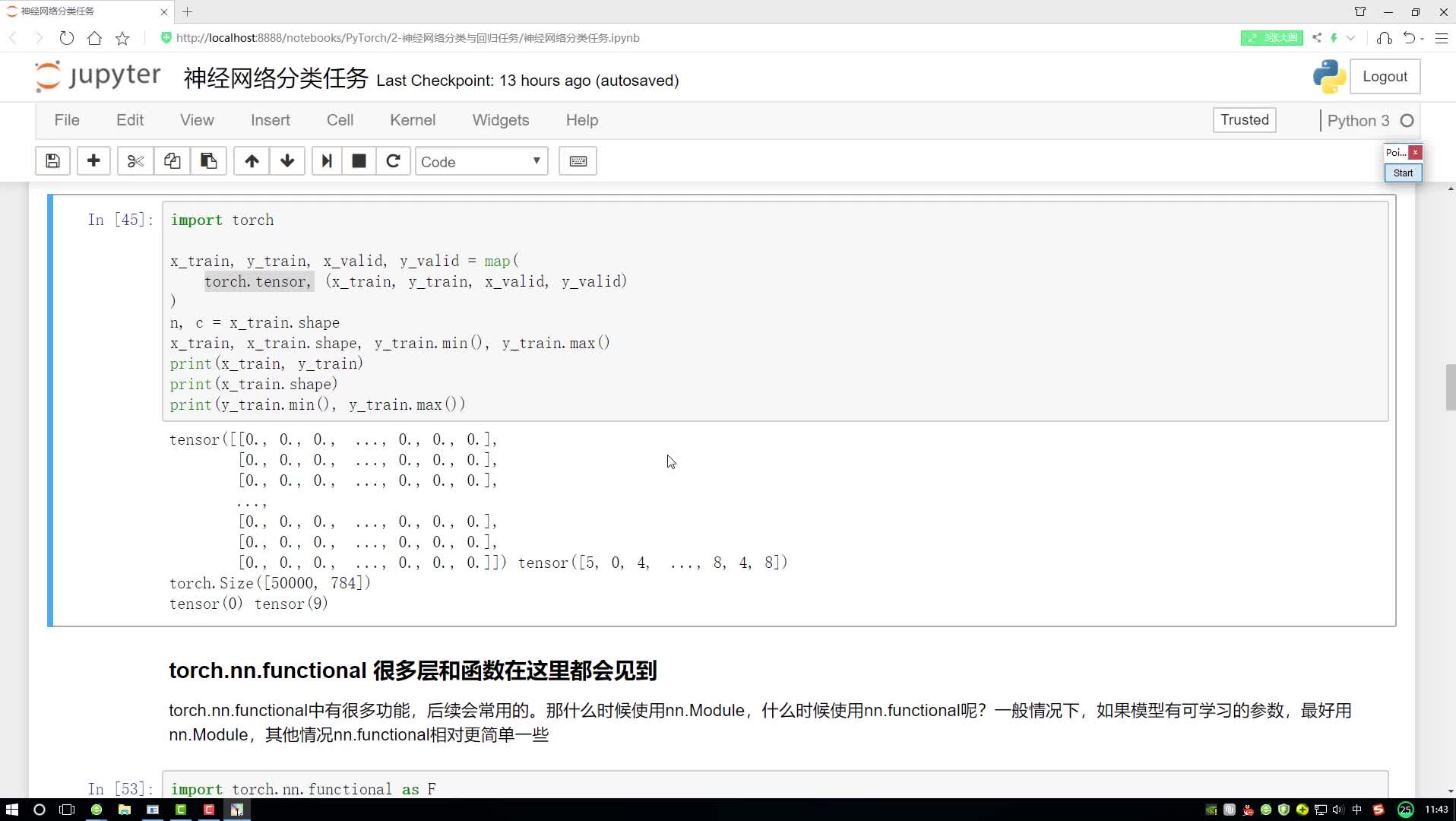
Task: Open the cell type Code dropdown
Action: coord(481,161)
